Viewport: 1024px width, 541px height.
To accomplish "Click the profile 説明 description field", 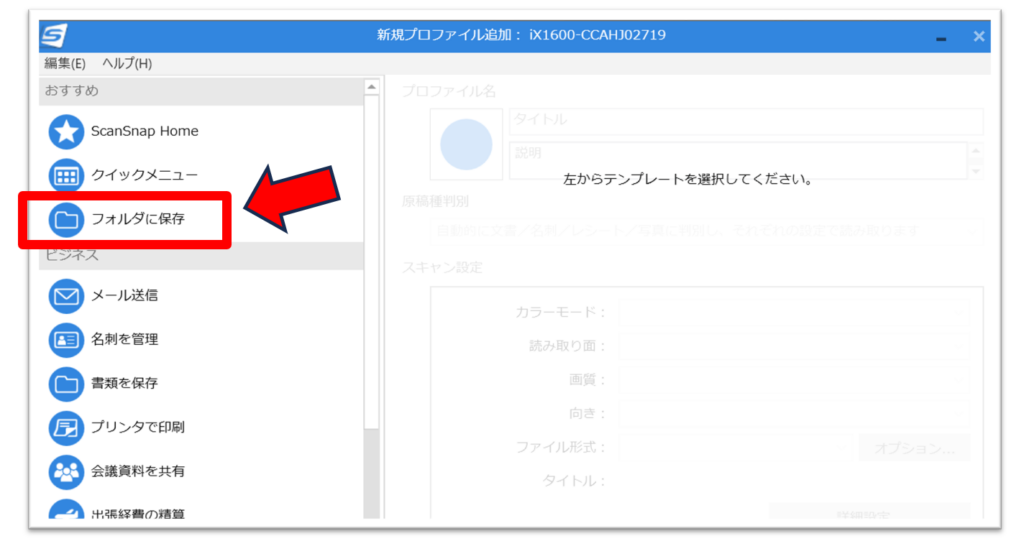I will click(738, 160).
